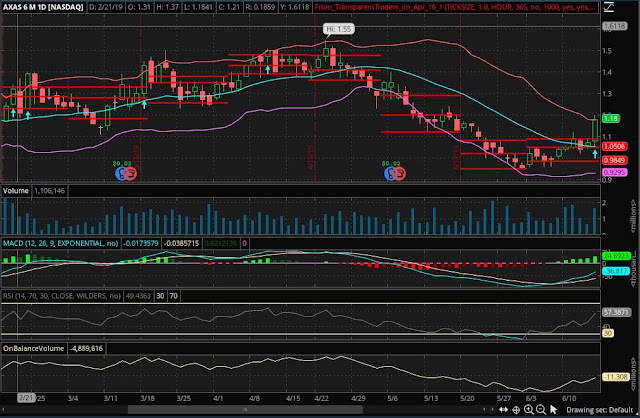Image resolution: width=640 pixels, height=418 pixels.
Task: Open the March red dividend event icon
Action: tap(130, 174)
